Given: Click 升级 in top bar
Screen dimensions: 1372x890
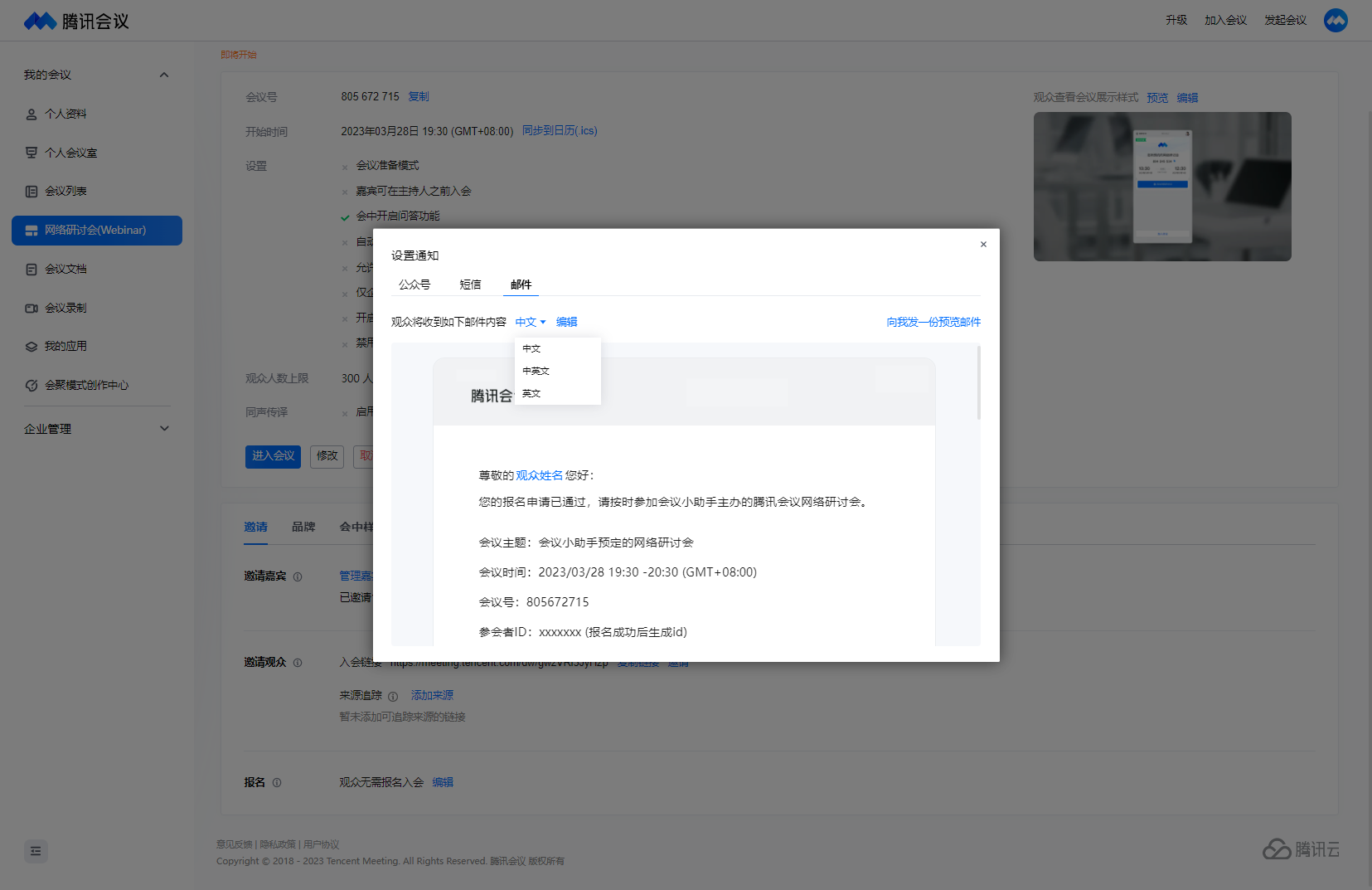Looking at the screenshot, I should 1176,20.
